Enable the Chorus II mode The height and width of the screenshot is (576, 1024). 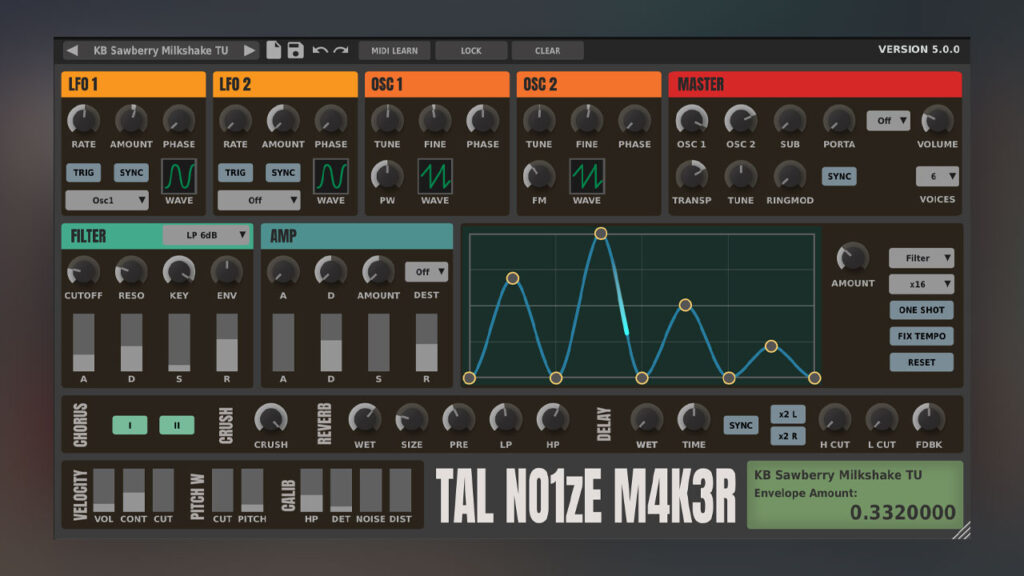tap(177, 423)
